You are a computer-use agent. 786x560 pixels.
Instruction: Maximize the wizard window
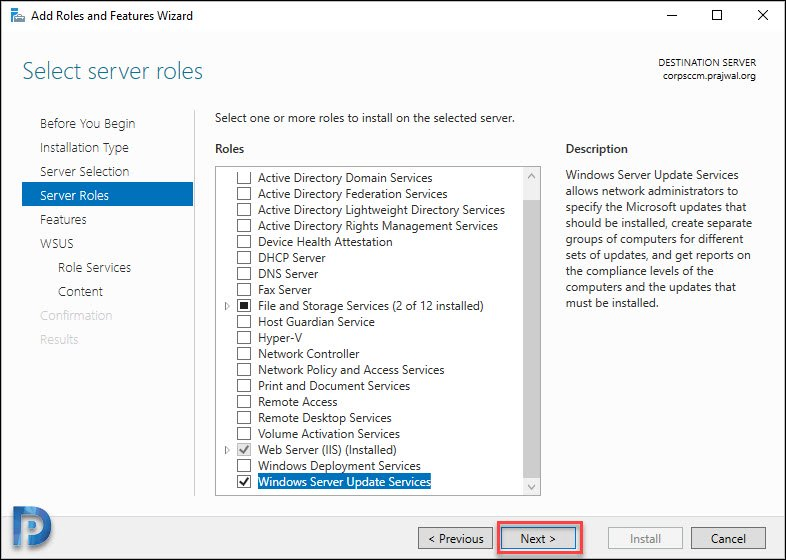coord(717,16)
